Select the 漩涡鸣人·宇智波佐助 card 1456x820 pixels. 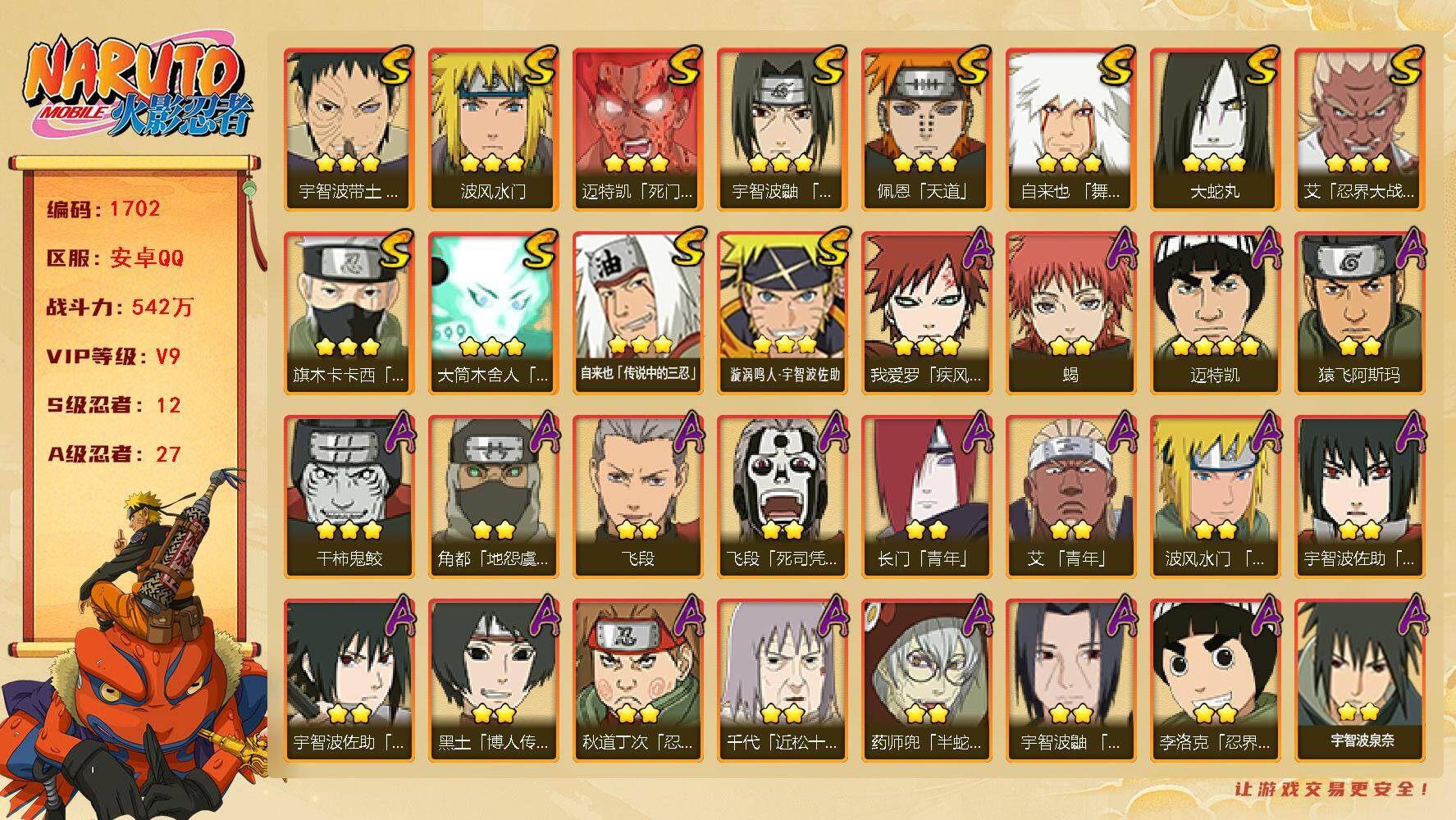[782, 313]
